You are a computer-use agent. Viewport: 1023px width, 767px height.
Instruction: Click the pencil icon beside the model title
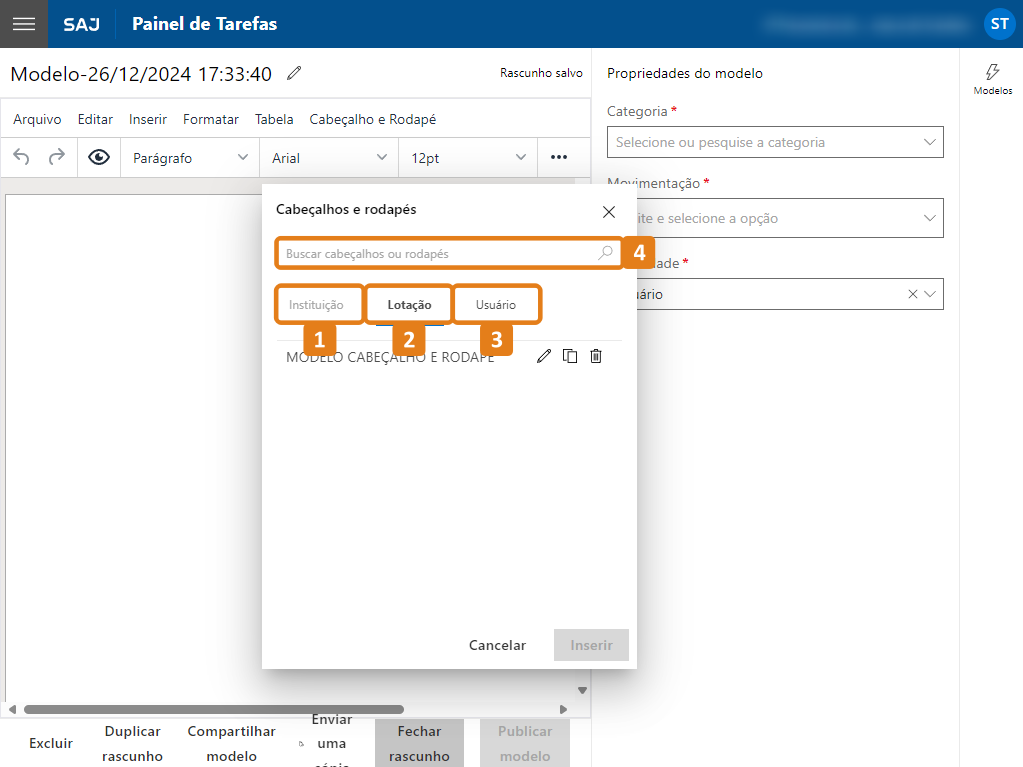tap(293, 73)
